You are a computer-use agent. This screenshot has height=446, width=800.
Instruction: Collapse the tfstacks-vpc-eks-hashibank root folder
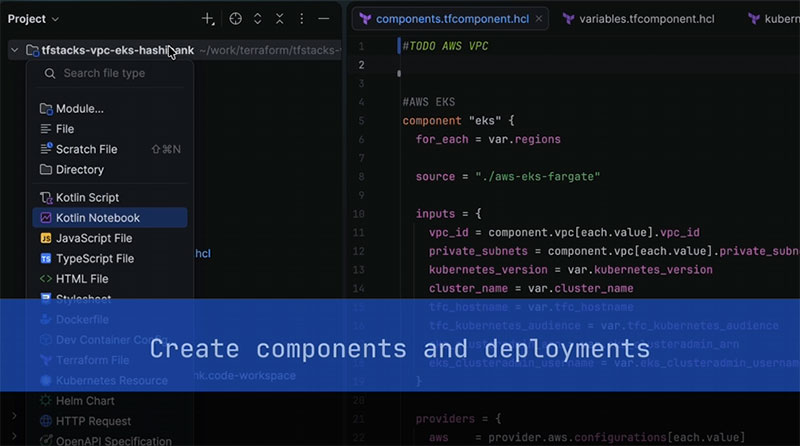(14, 50)
